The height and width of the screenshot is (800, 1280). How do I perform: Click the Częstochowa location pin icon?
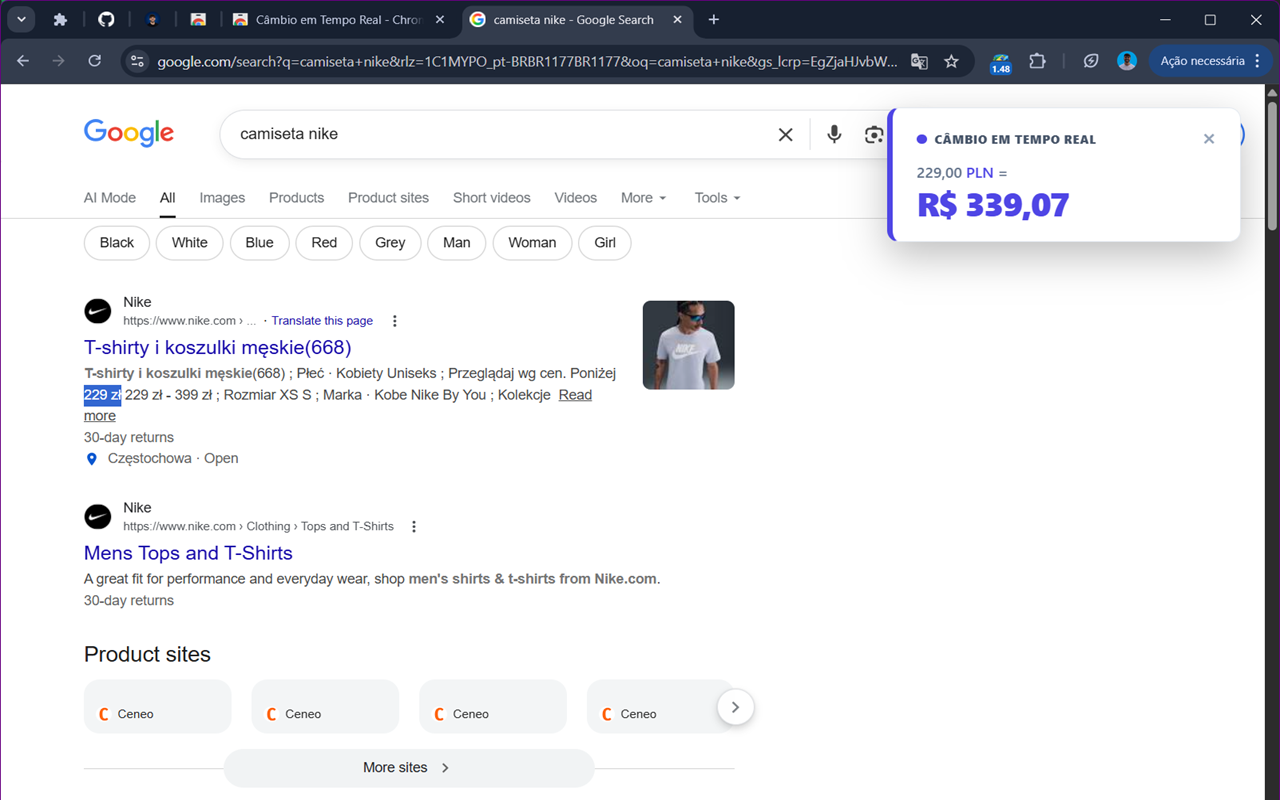coord(92,459)
